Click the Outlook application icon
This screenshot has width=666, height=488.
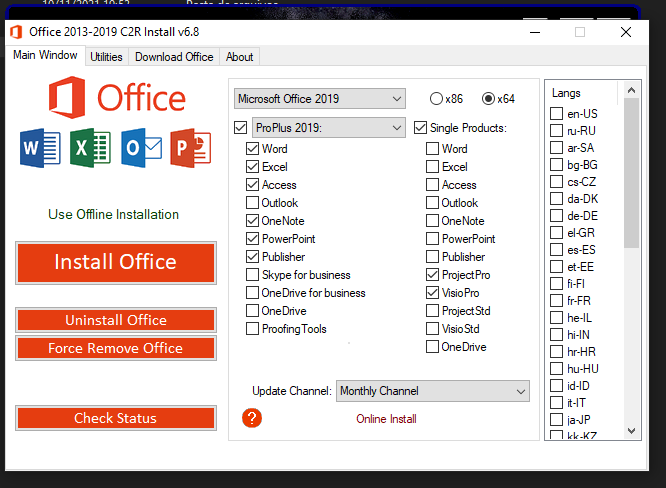point(141,148)
